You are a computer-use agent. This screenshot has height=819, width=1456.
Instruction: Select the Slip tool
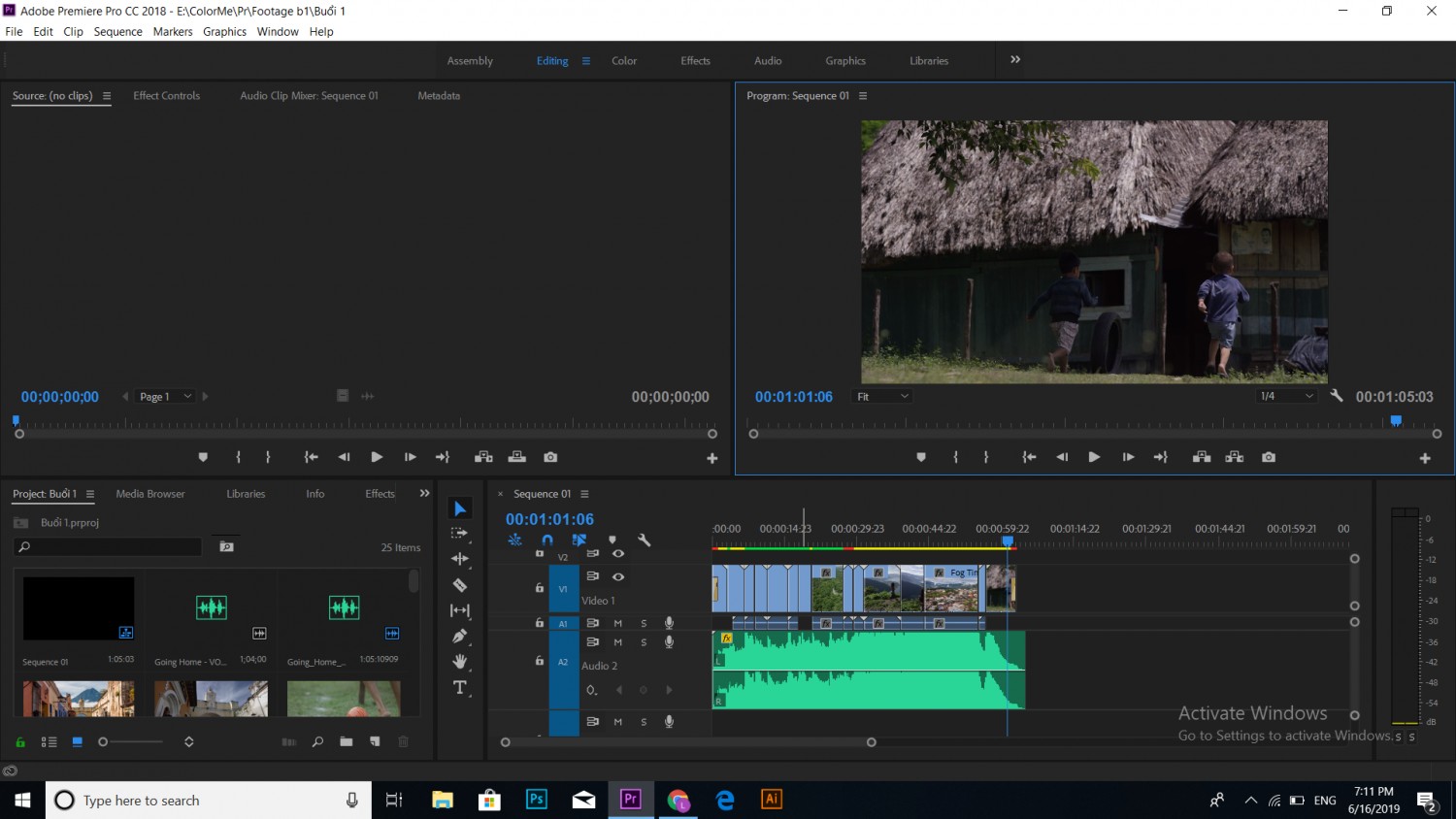click(x=460, y=610)
